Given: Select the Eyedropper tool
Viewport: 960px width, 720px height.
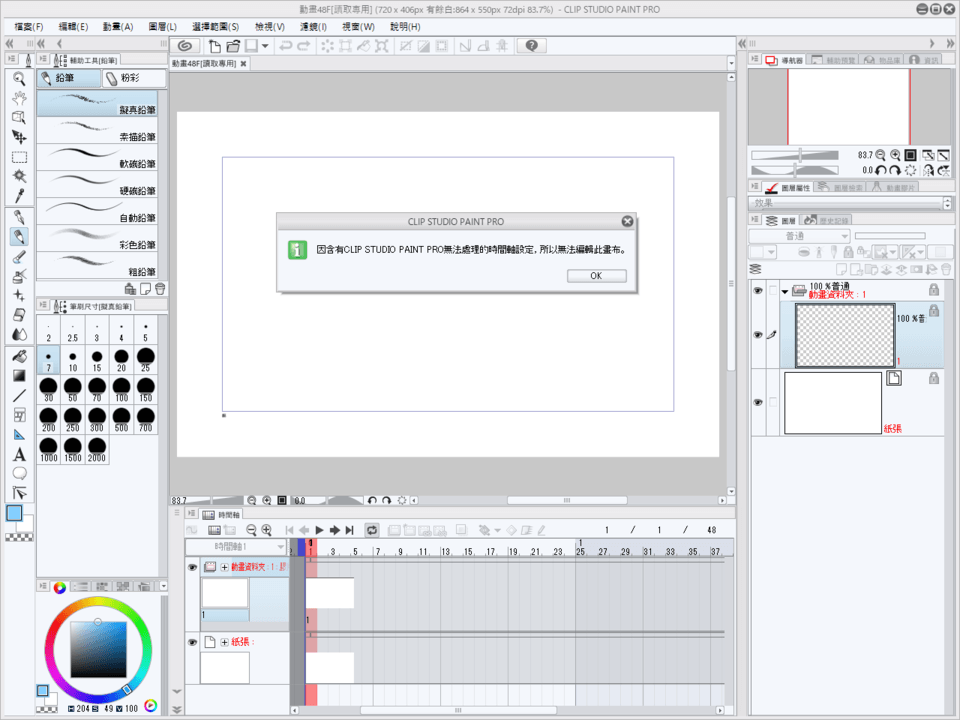Looking at the screenshot, I should [x=19, y=196].
